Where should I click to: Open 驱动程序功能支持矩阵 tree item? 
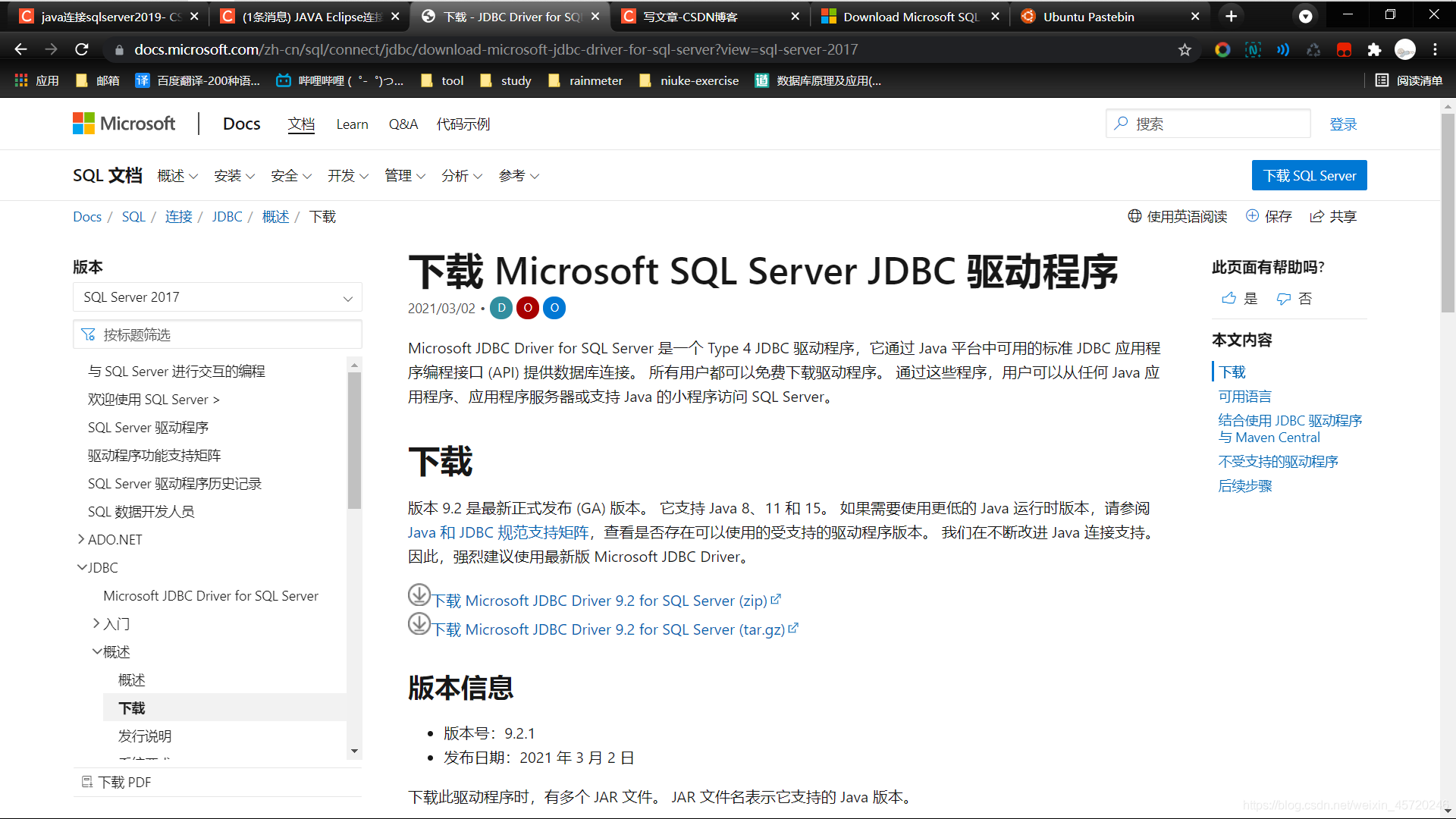coord(154,455)
